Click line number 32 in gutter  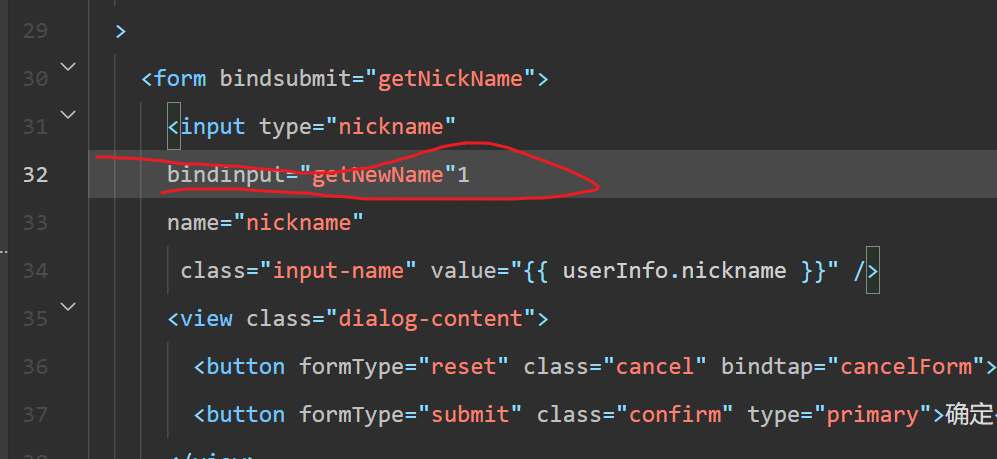pyautogui.click(x=35, y=175)
